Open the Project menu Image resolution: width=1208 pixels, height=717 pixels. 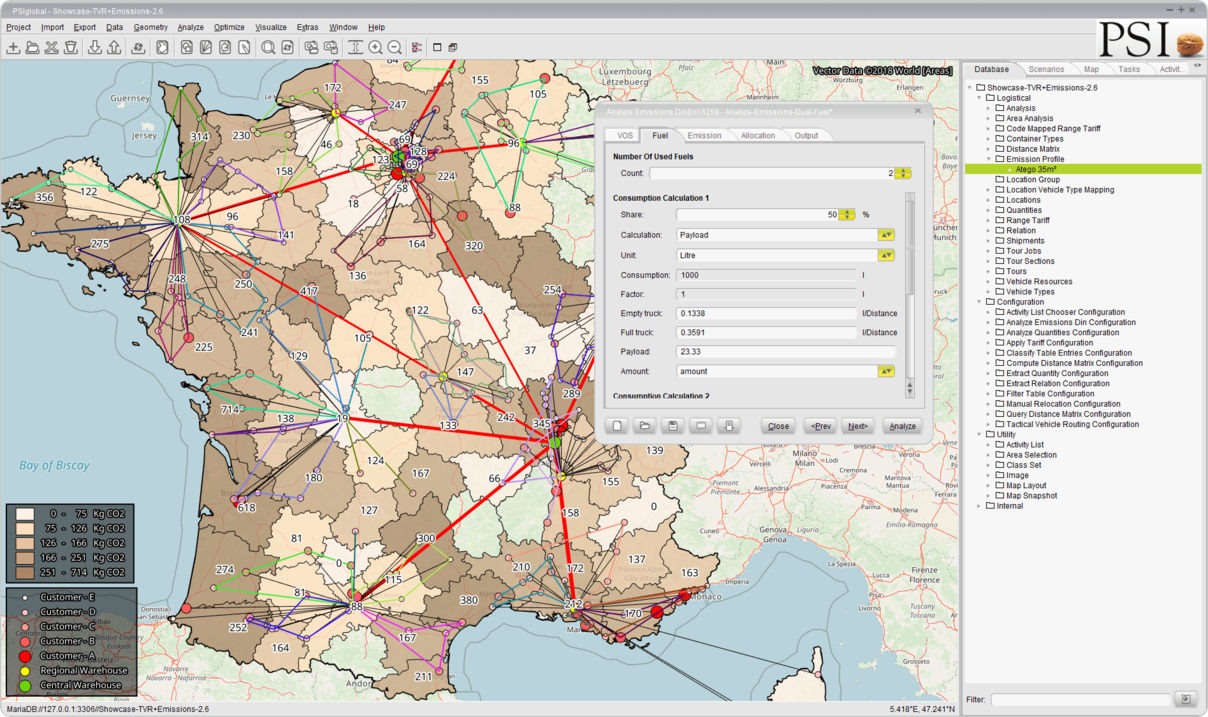pyautogui.click(x=18, y=27)
